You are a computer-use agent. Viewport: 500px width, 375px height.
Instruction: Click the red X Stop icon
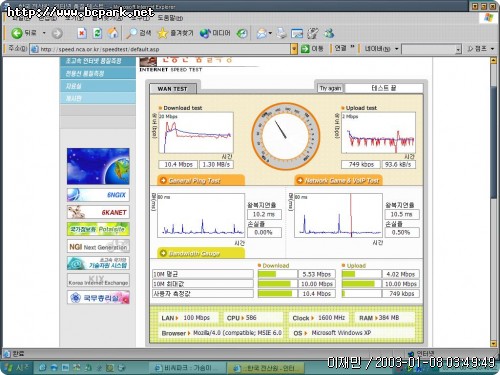tap(82, 33)
